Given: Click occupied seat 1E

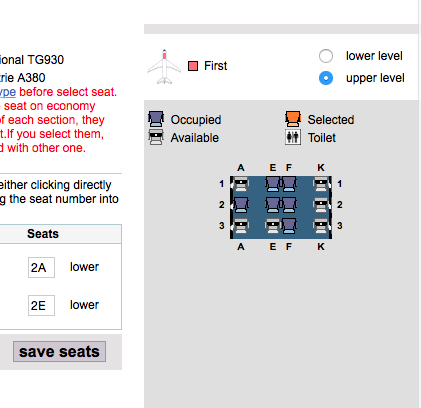Looking at the screenshot, I should click(273, 184).
